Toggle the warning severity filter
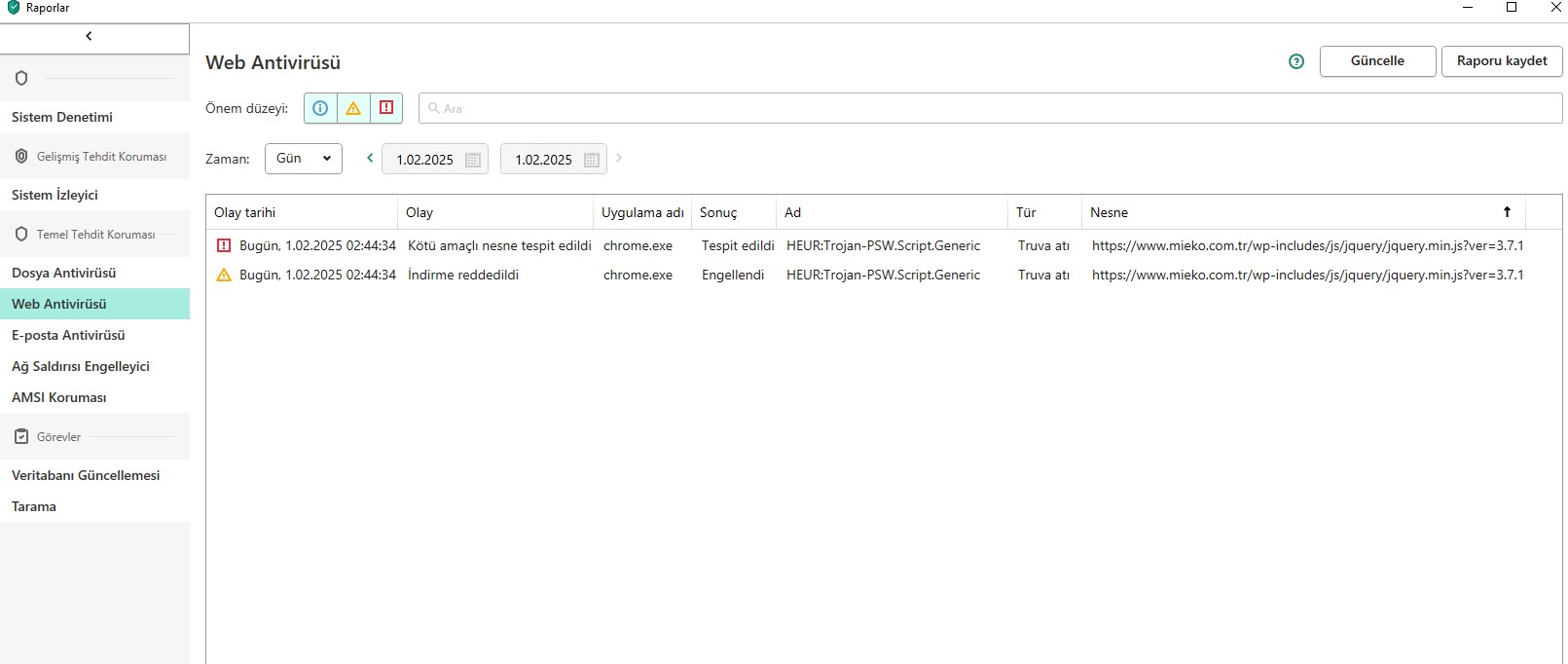1568x664 pixels. (353, 108)
